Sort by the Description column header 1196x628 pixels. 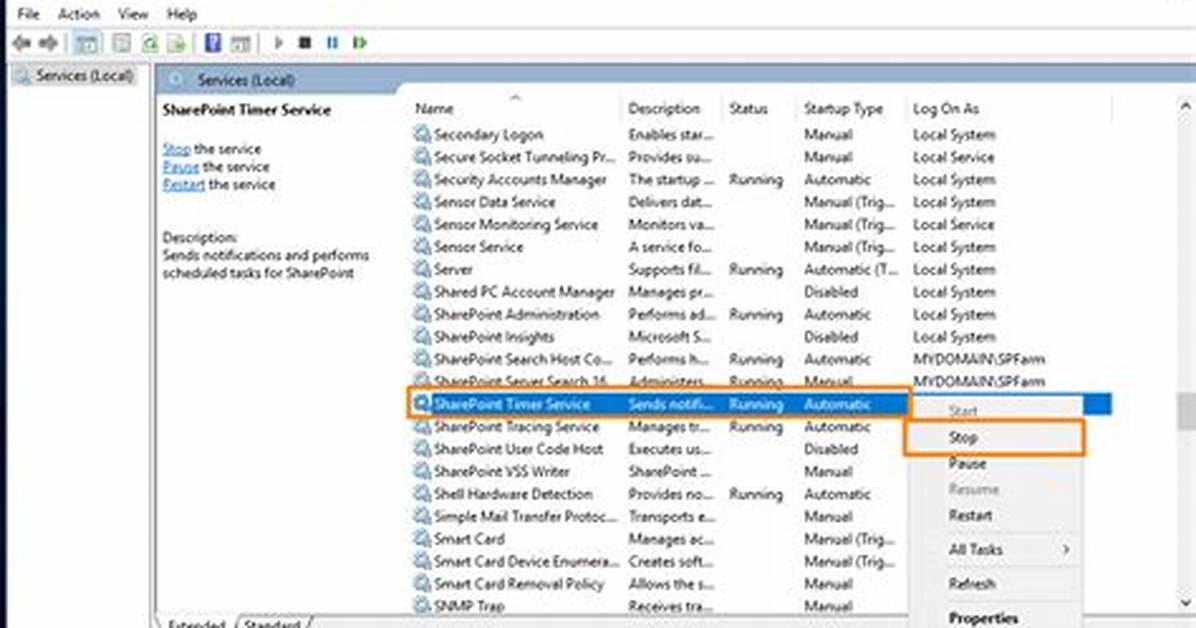[673, 109]
